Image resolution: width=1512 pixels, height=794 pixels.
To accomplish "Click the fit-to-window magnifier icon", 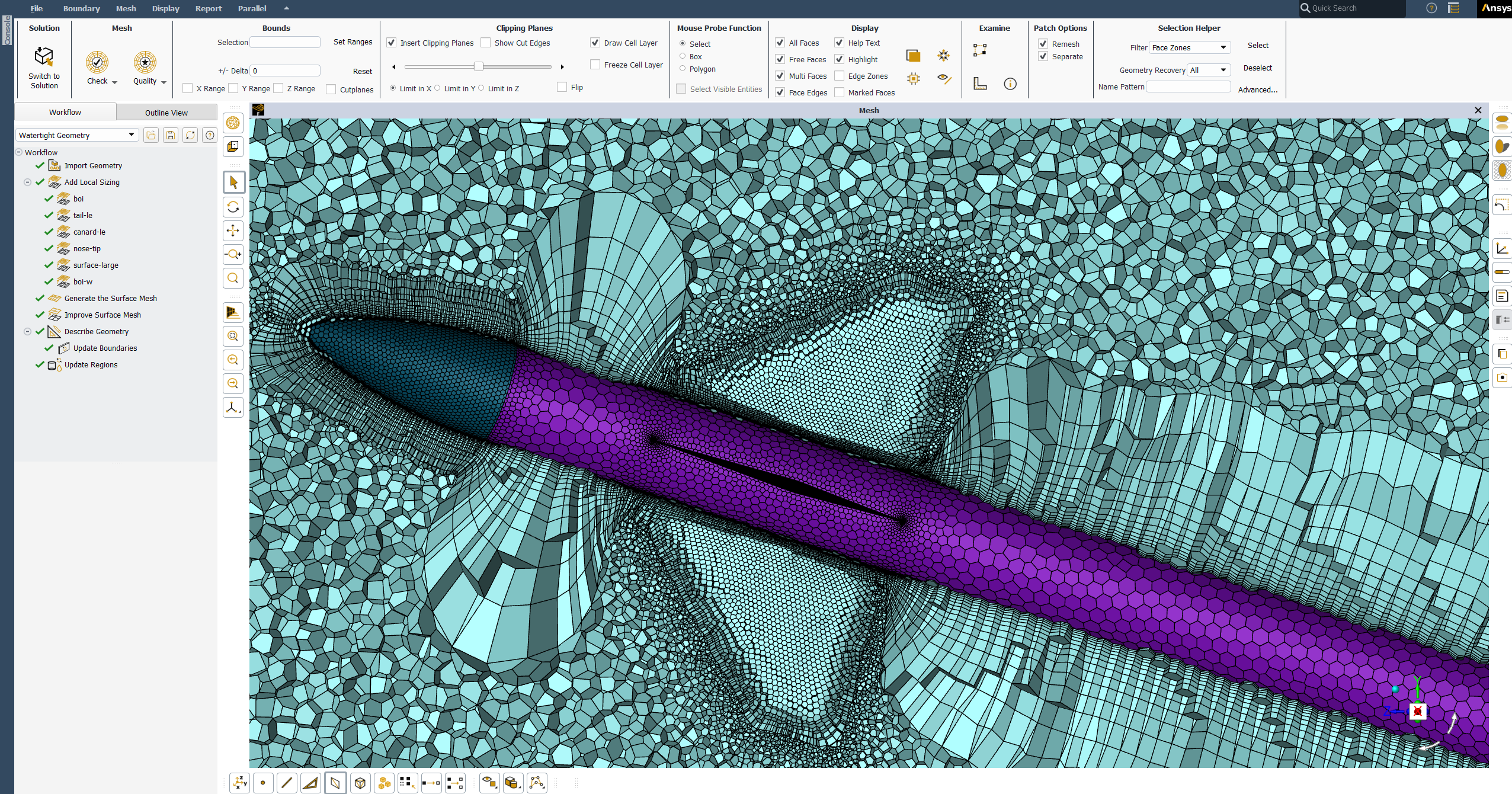I will point(233,278).
